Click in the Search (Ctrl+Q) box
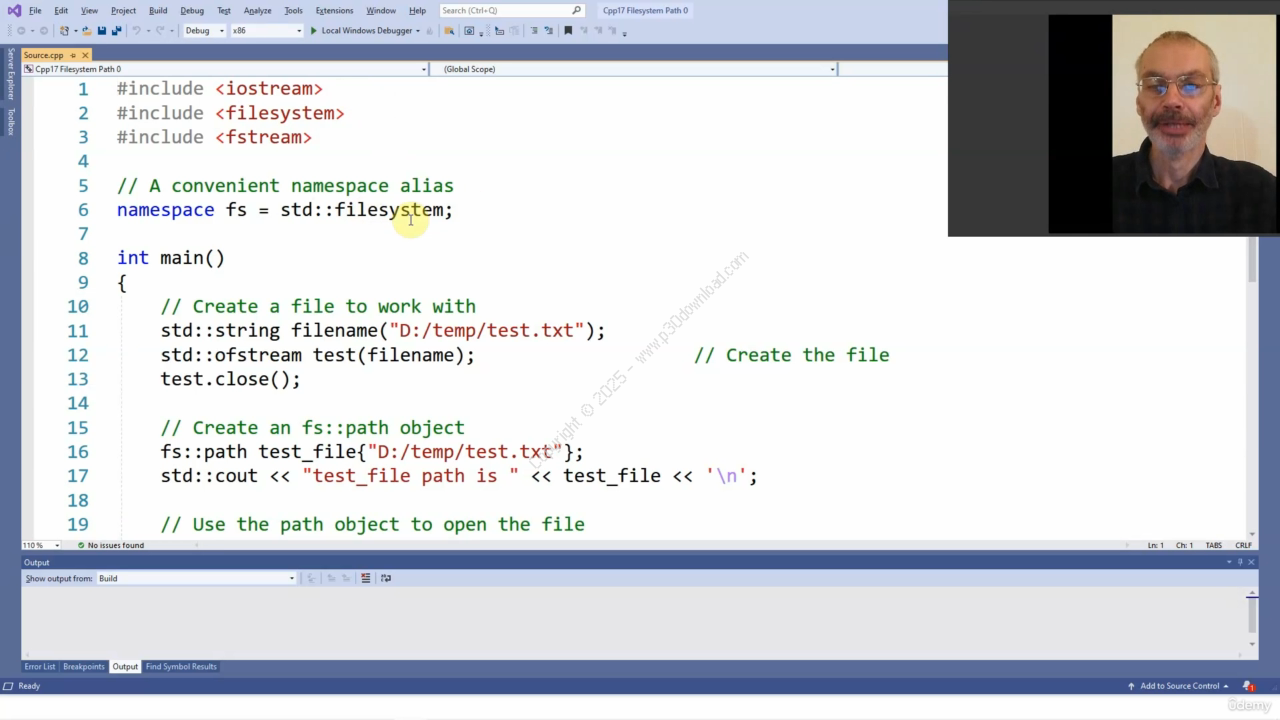Screen dimensions: 1280x720 tap(505, 11)
